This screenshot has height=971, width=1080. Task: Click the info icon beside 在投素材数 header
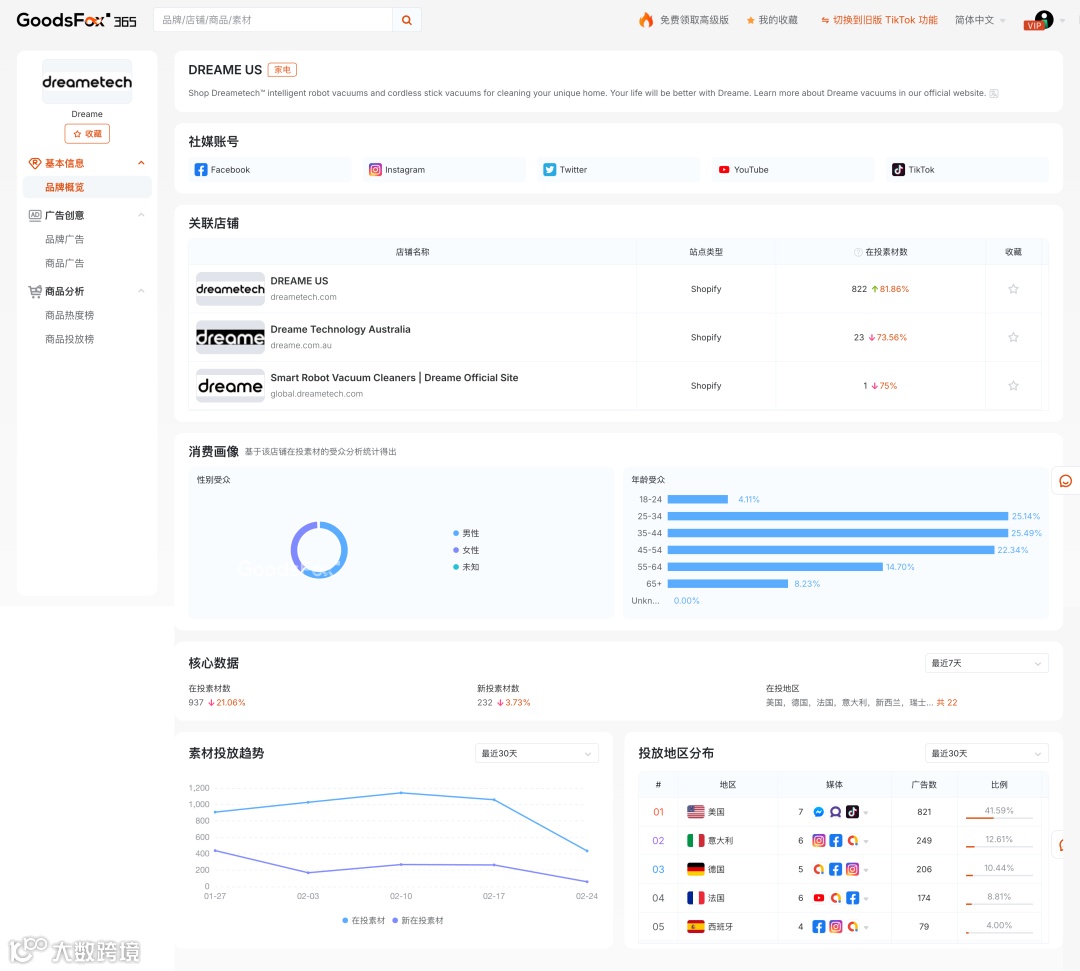click(x=858, y=252)
